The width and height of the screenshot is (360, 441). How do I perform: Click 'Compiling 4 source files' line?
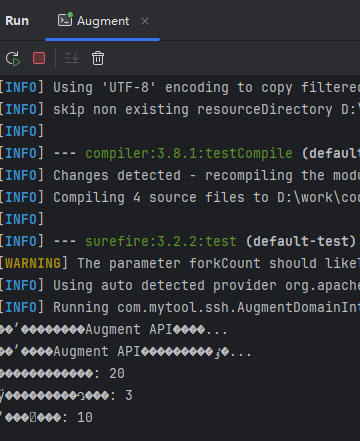pos(180,197)
